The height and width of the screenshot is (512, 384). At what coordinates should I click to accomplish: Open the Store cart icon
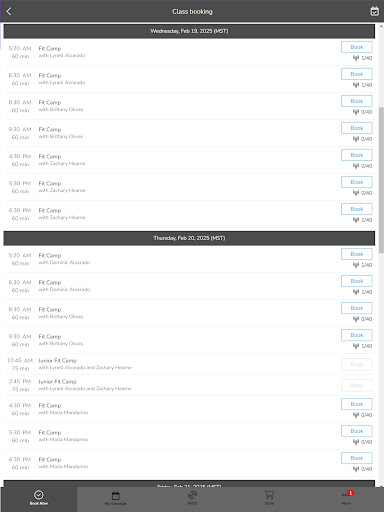point(269,495)
